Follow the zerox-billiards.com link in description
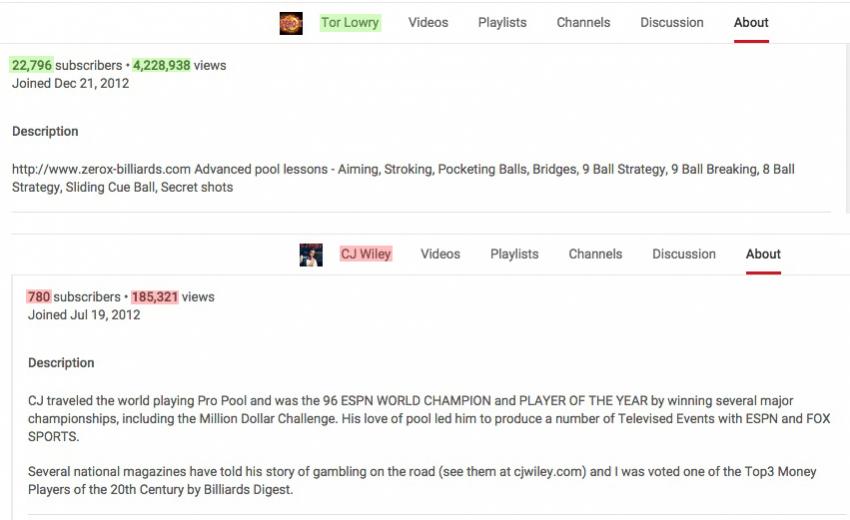850x520 pixels. point(101,169)
